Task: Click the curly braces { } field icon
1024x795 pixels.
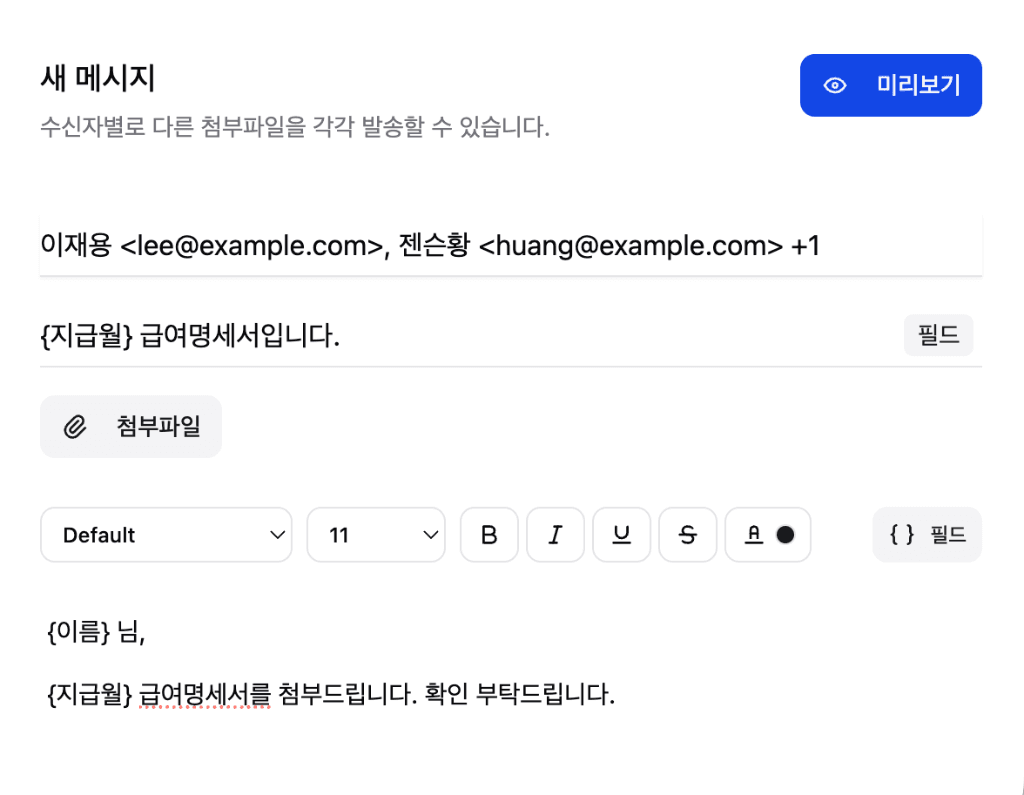Action: tap(902, 535)
